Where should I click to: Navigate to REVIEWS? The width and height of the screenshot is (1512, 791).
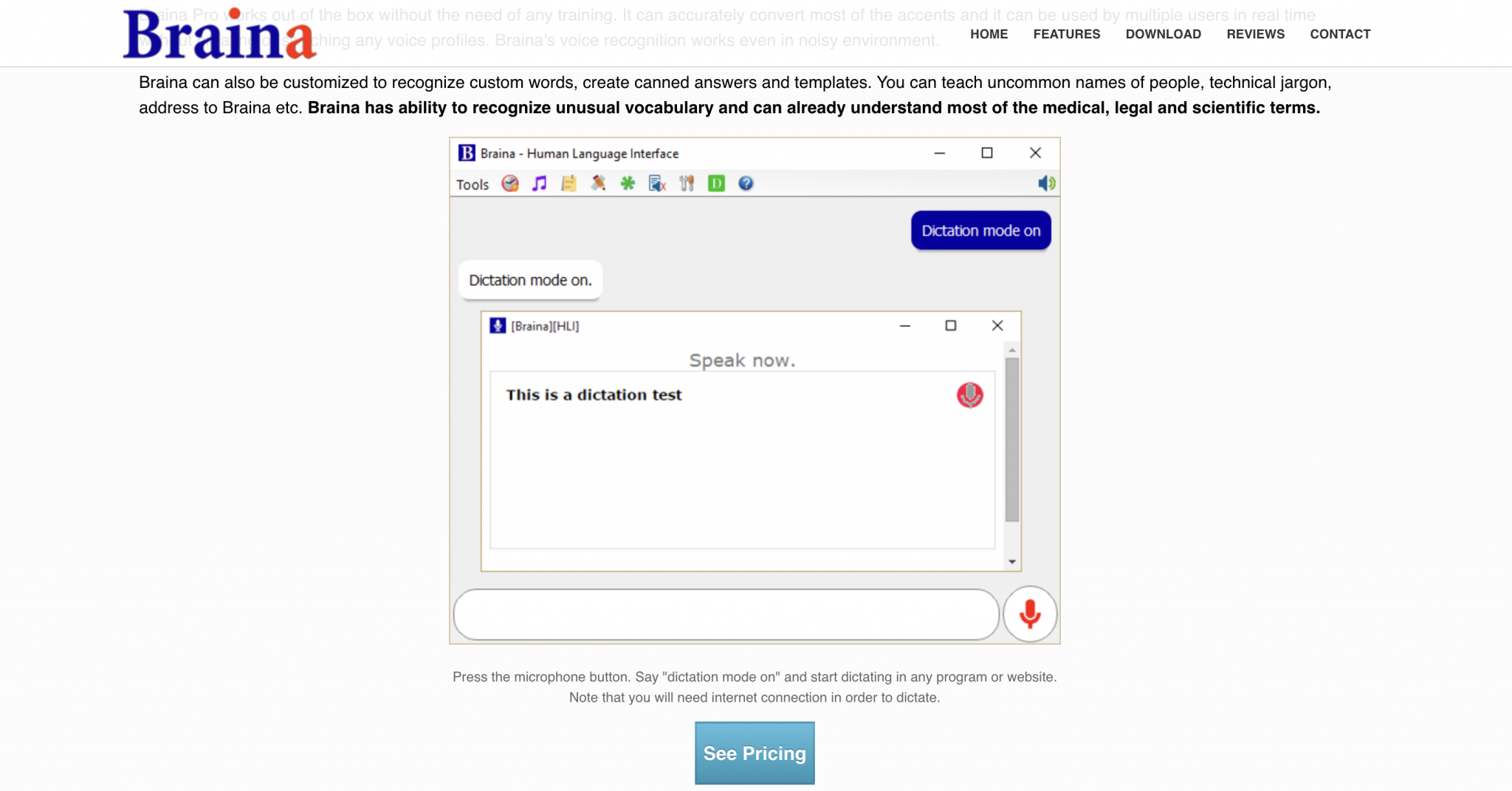(1255, 34)
